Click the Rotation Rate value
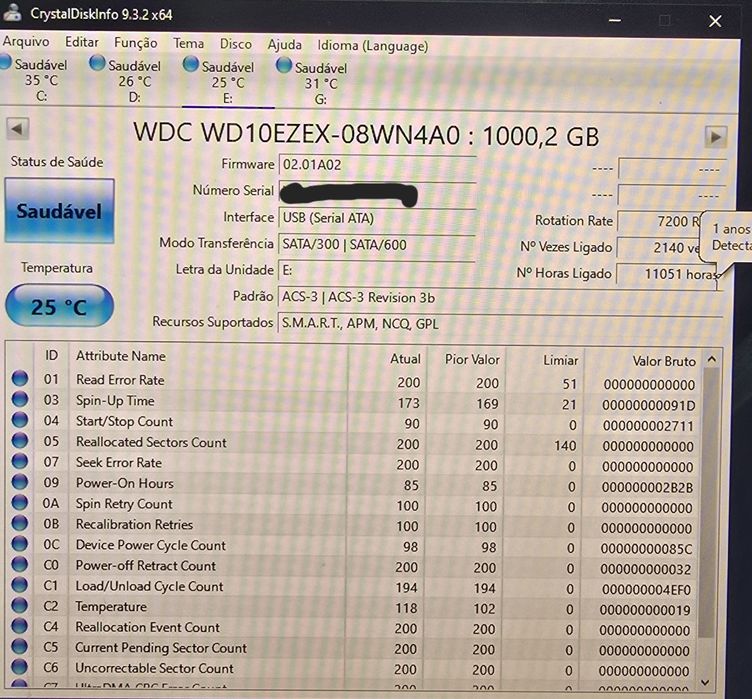752x699 pixels. (x=659, y=221)
